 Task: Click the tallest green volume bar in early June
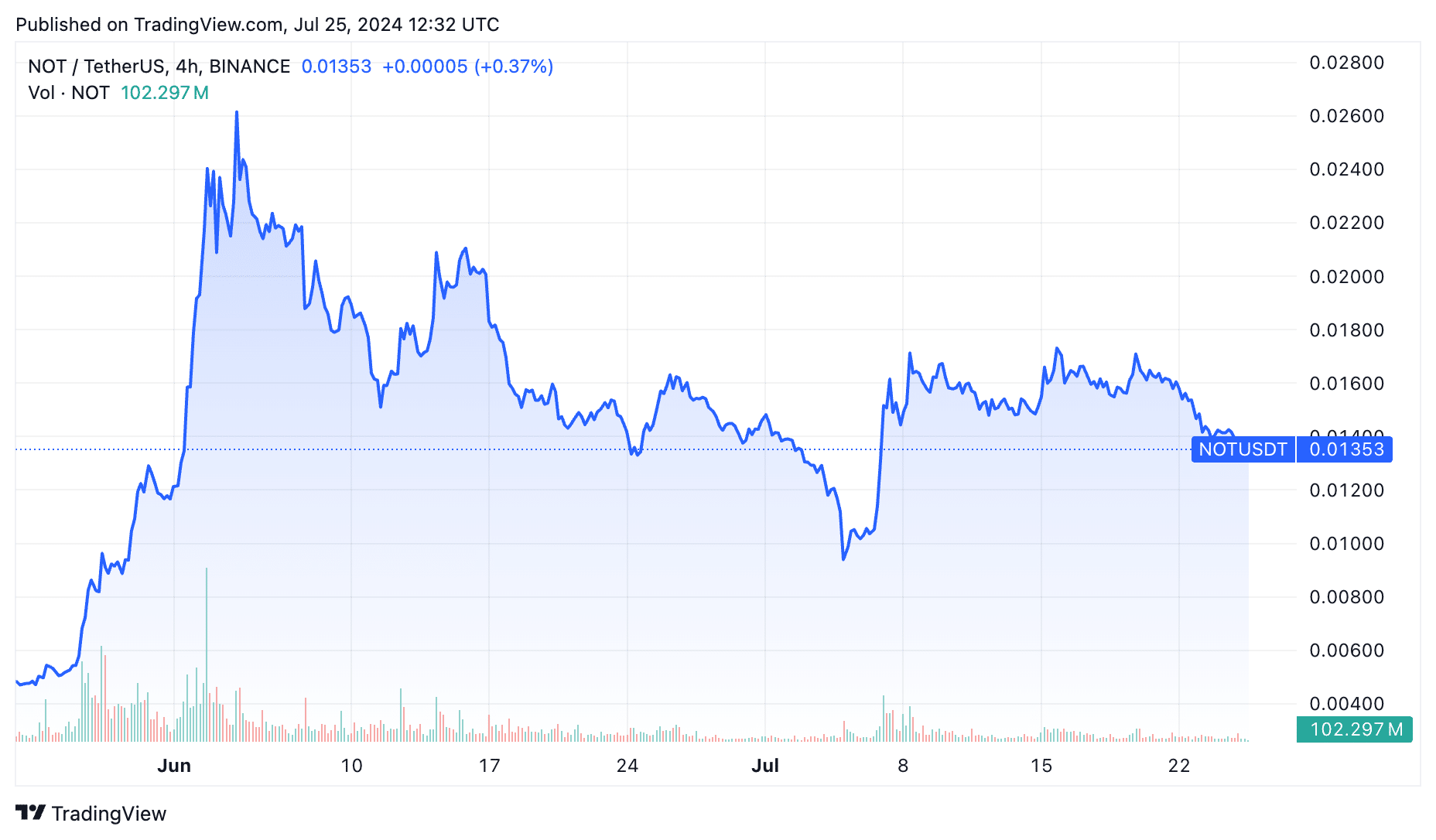207,654
